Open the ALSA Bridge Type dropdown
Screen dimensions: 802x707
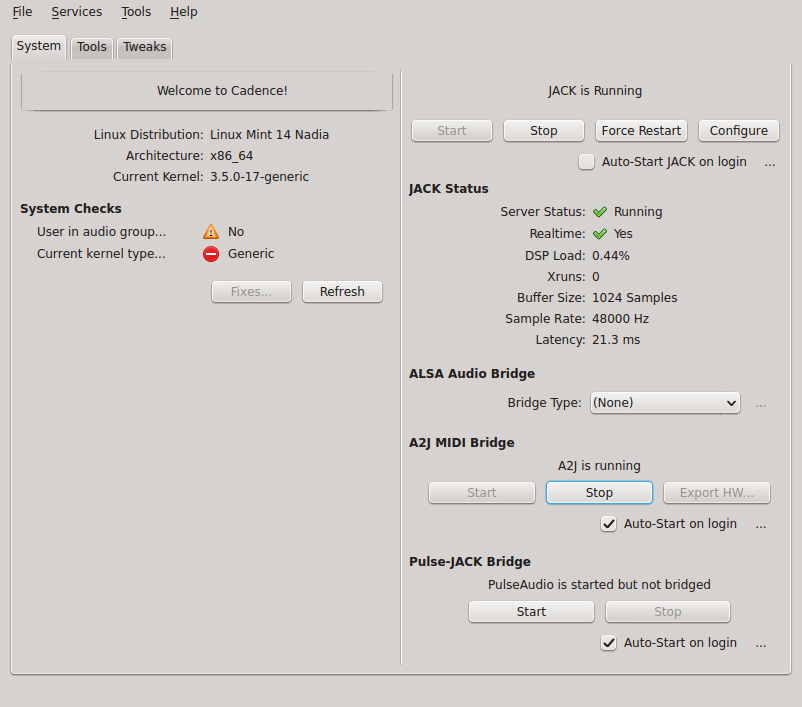coord(665,403)
